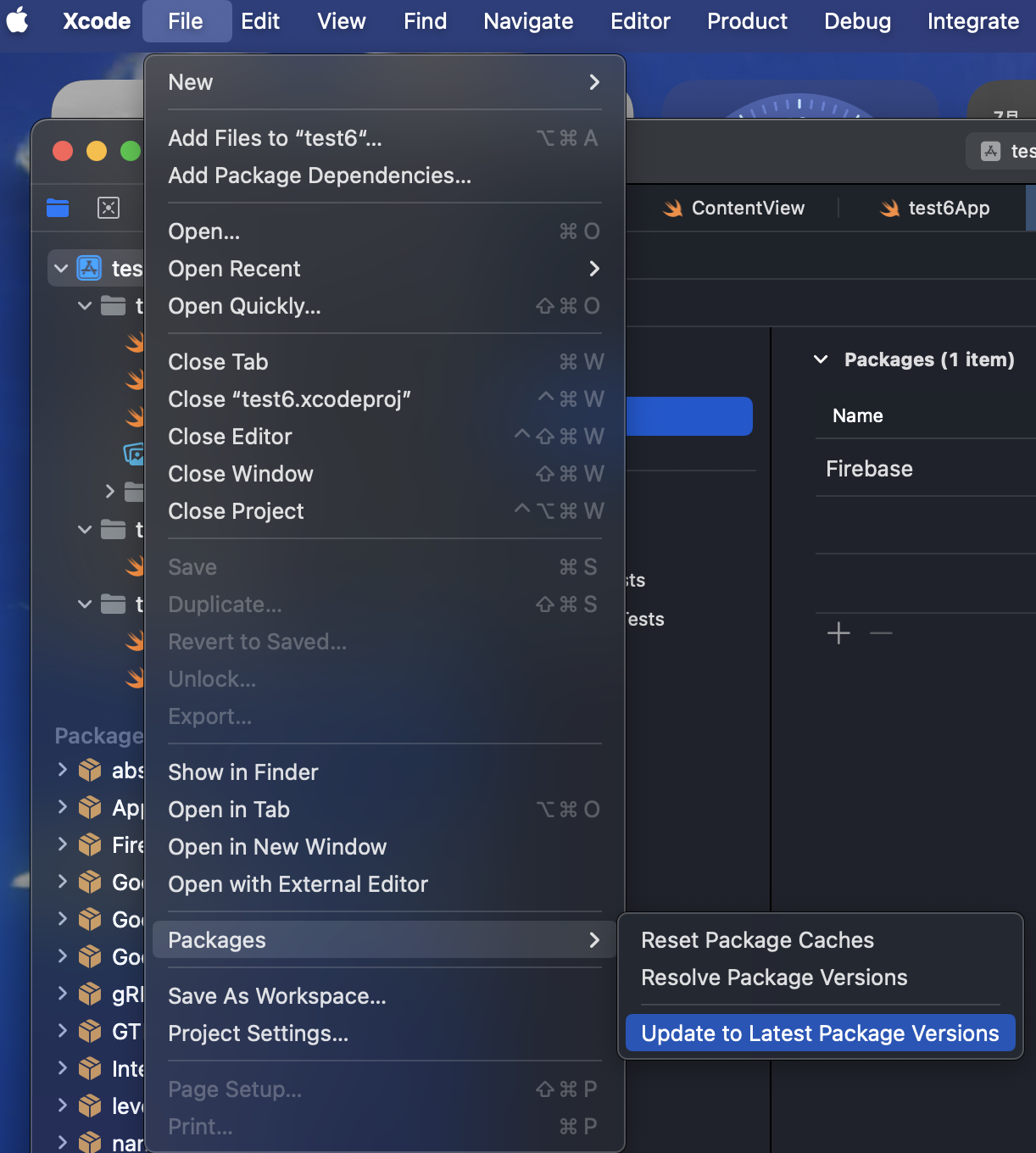Select Update to Latest Package Versions
The height and width of the screenshot is (1153, 1036).
[x=819, y=1033]
